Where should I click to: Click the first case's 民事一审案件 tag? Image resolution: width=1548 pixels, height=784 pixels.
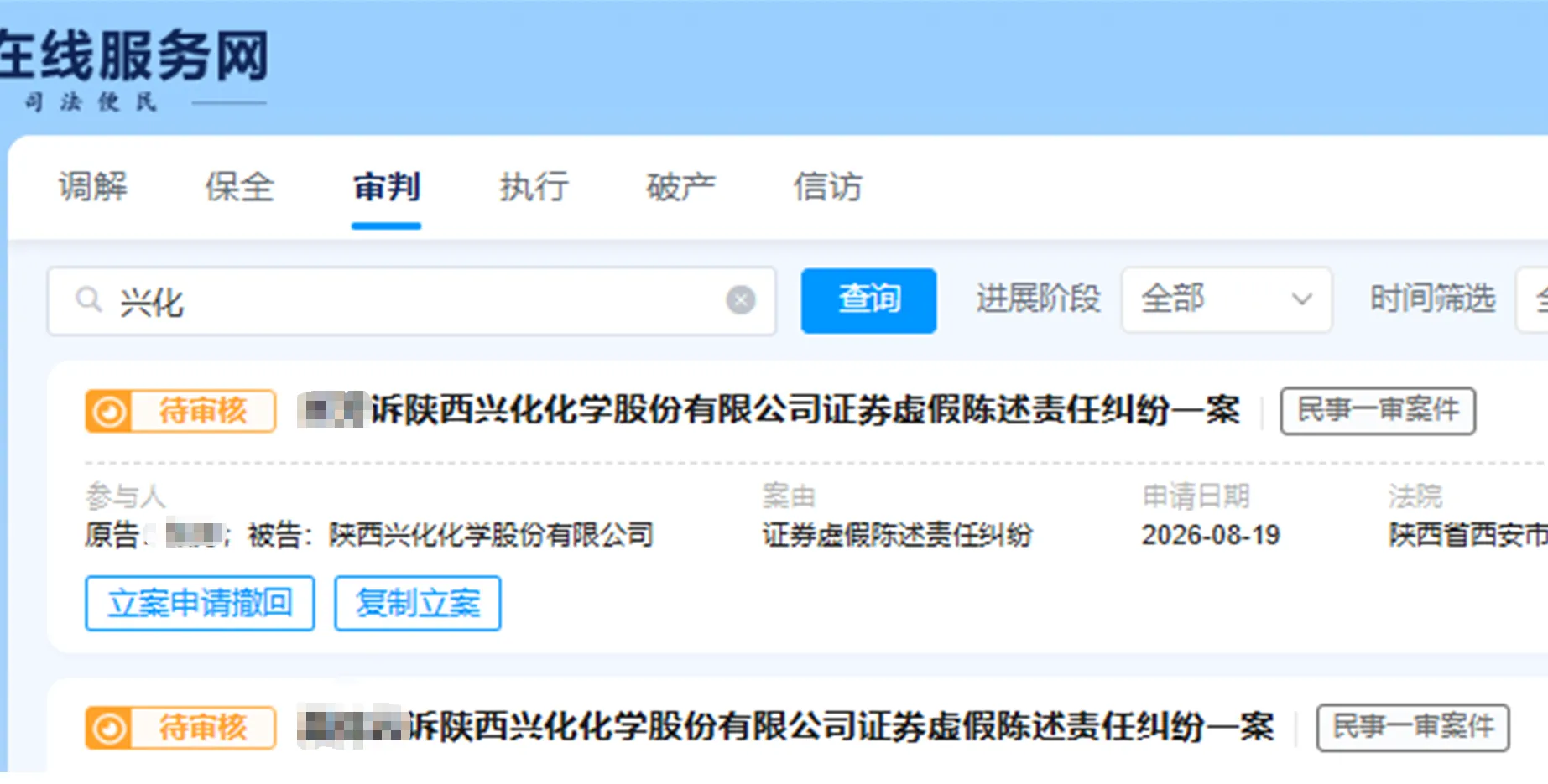point(1378,411)
